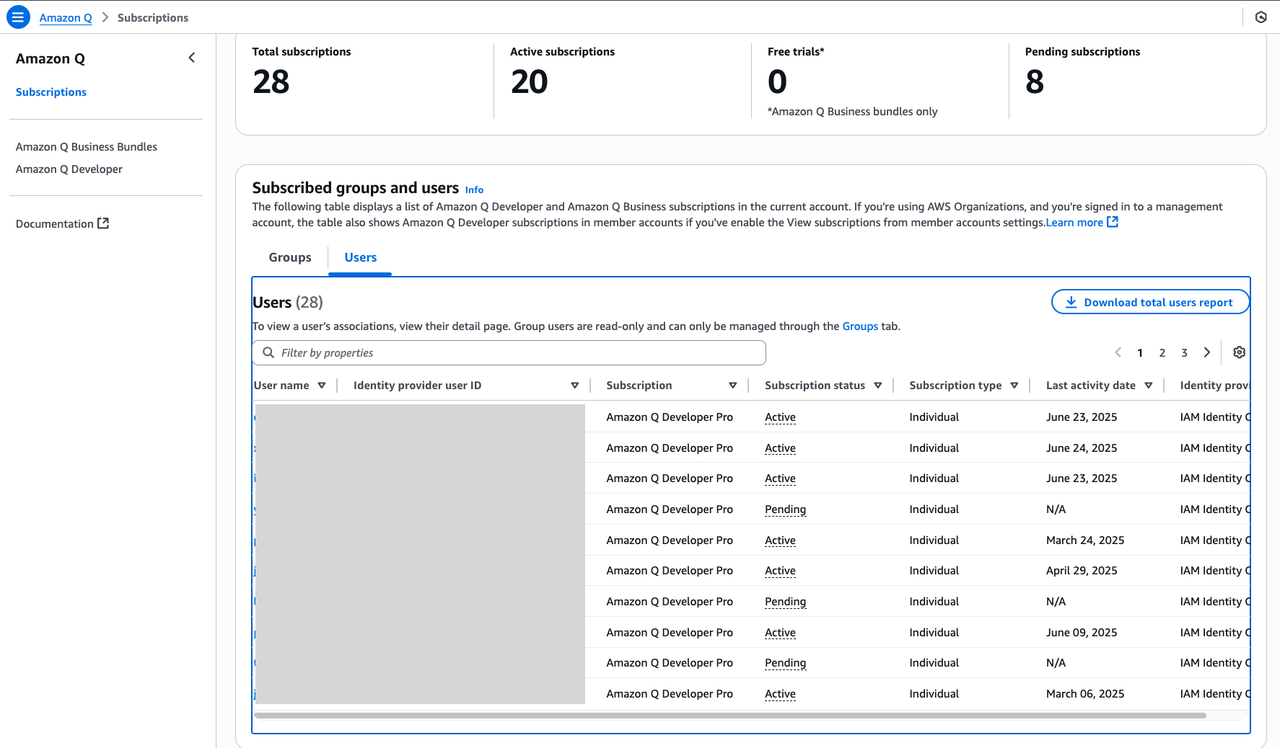Click the April 29, 2025 date cell

pyautogui.click(x=1081, y=571)
